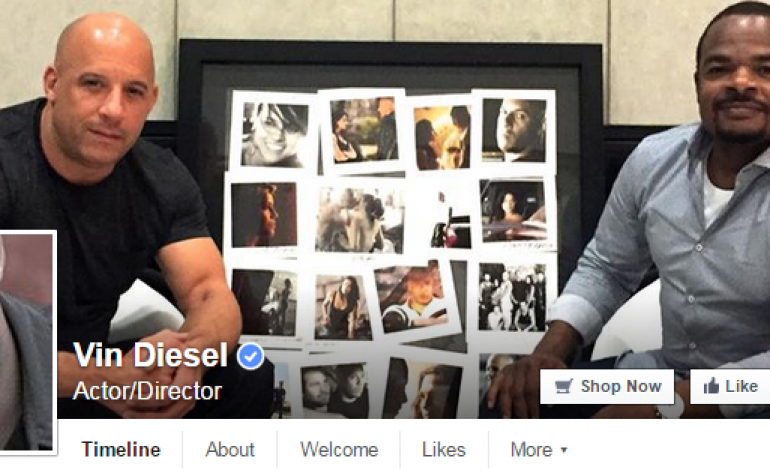Click the thumbs-up icon on Like
This screenshot has width=770, height=470.
click(x=711, y=386)
